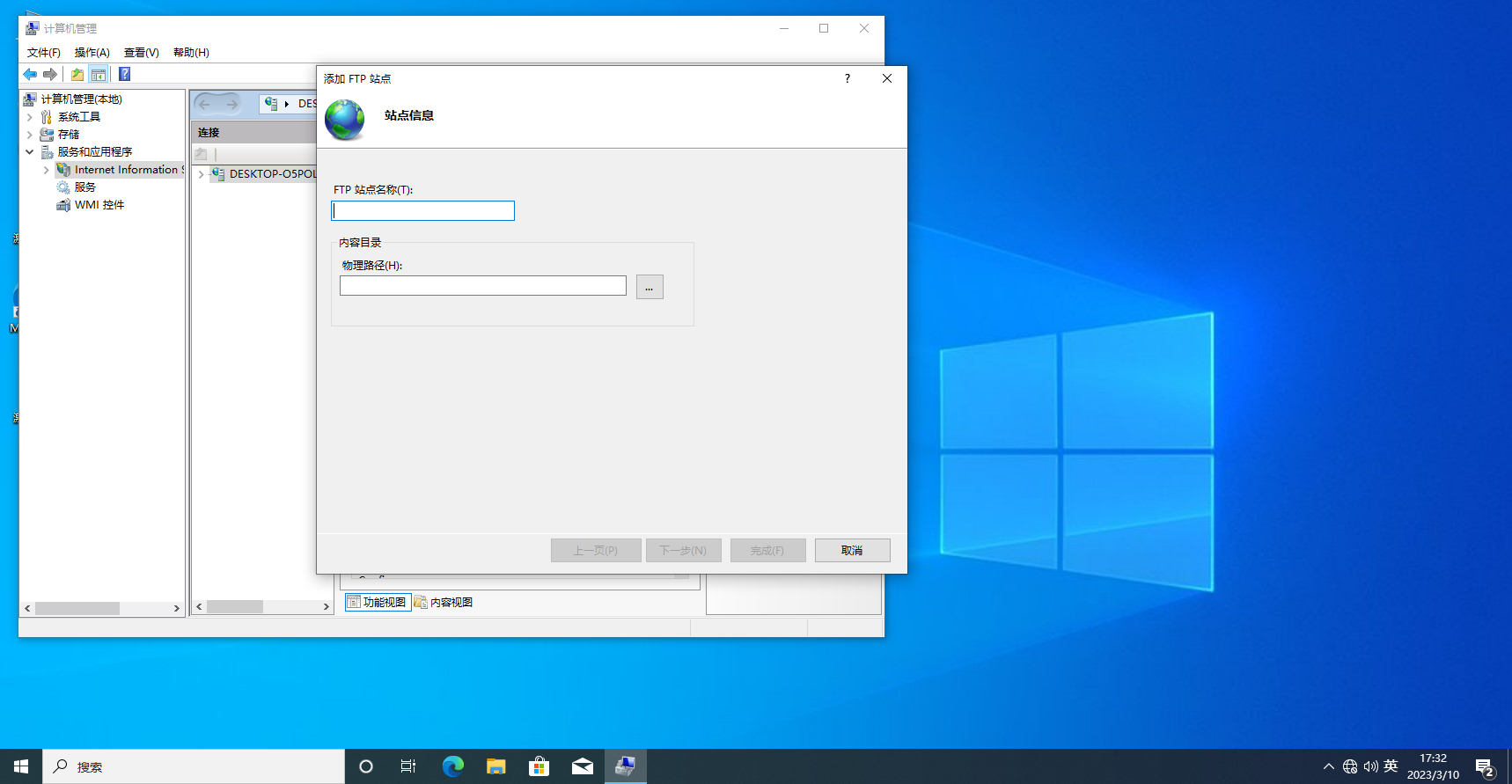Open the help icon in the toolbar
The image size is (1512, 784).
point(125,75)
